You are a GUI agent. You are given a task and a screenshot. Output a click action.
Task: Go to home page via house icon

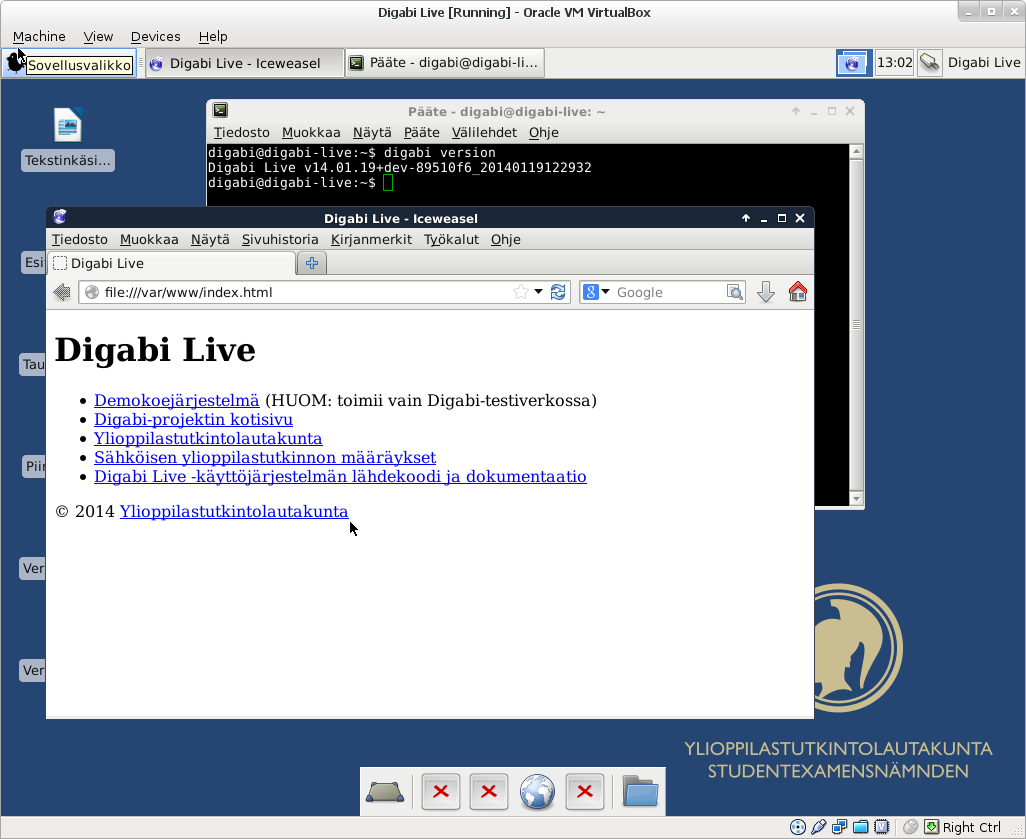click(x=798, y=291)
